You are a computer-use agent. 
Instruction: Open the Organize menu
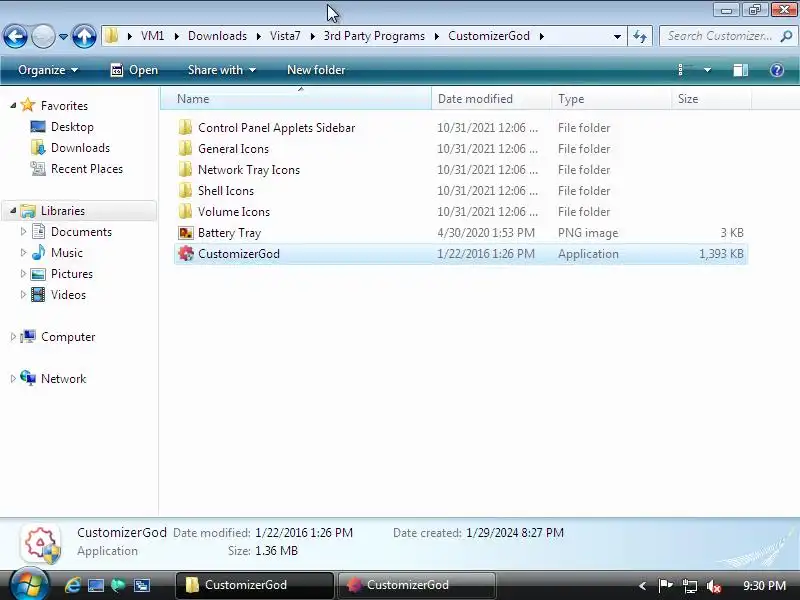pos(48,70)
